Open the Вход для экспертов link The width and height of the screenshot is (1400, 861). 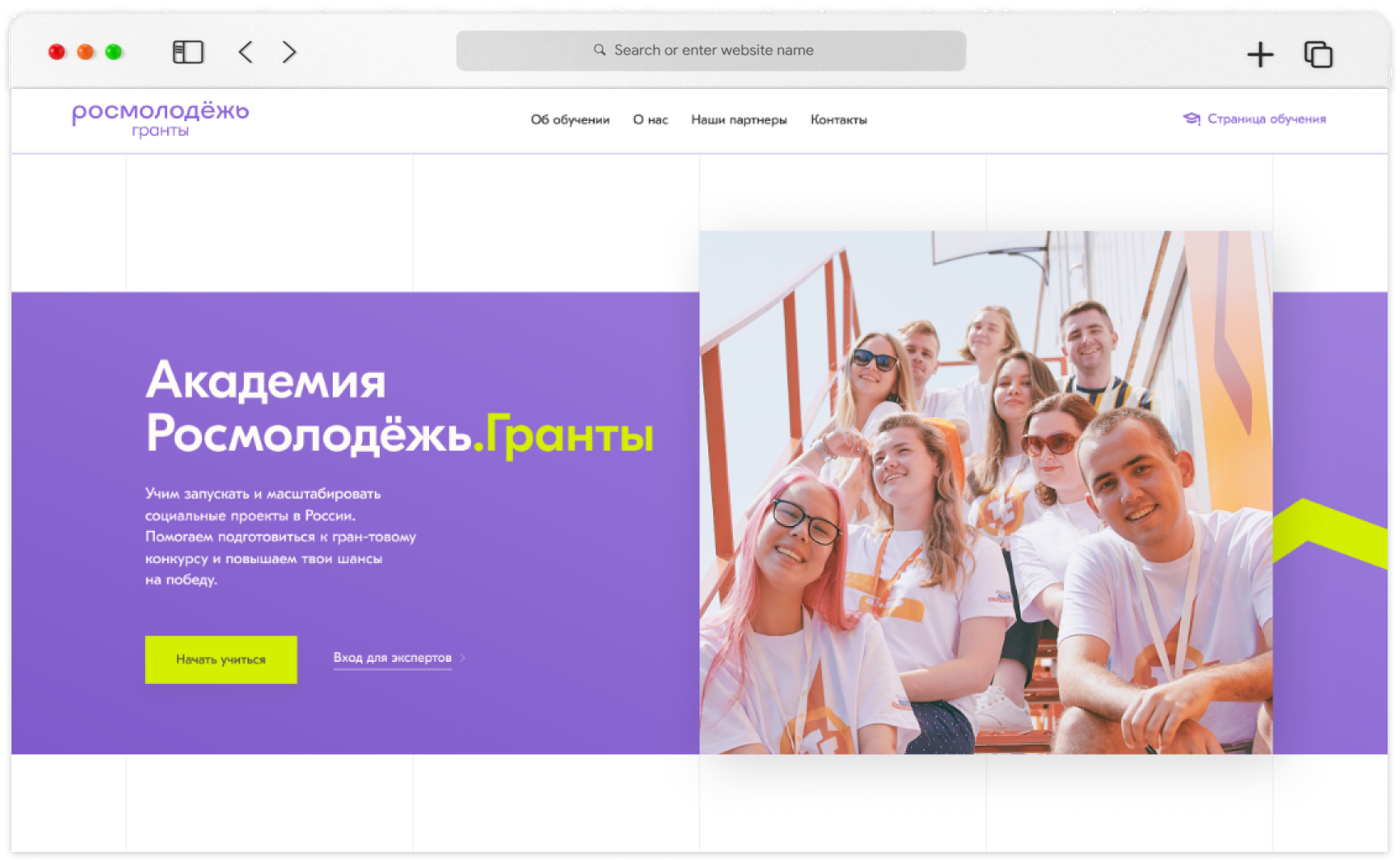pyautogui.click(x=392, y=659)
